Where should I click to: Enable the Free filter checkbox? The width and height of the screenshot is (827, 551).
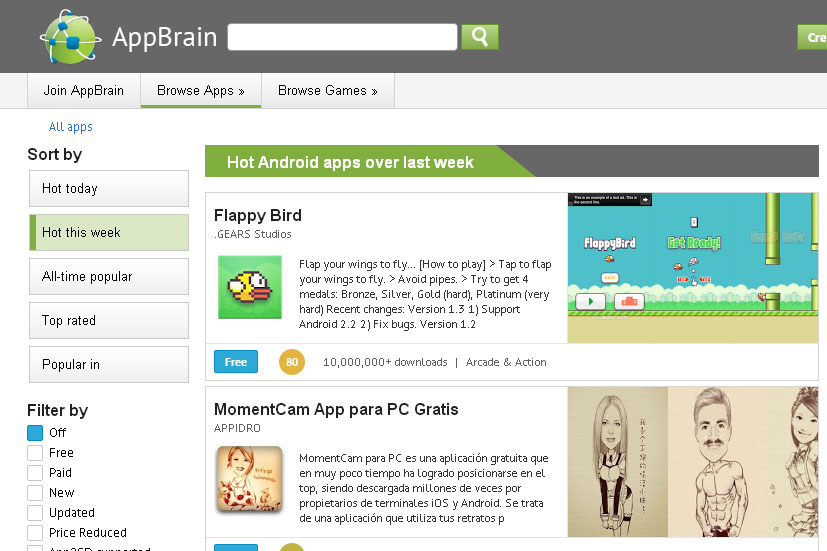click(35, 453)
